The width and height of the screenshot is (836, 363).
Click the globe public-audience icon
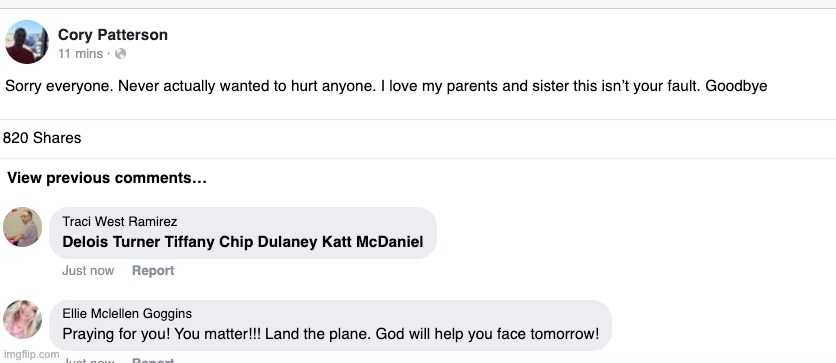(x=120, y=54)
